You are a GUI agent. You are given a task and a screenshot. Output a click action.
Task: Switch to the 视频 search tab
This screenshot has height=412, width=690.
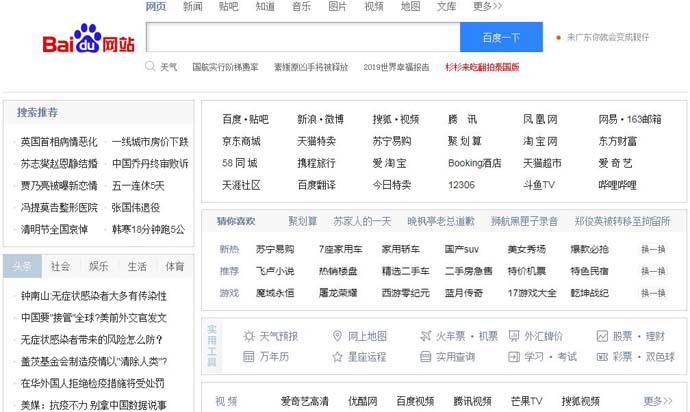pos(374,7)
